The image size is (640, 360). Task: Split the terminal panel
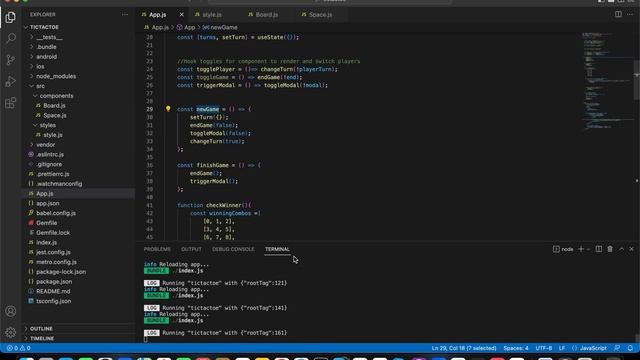[x=599, y=249]
